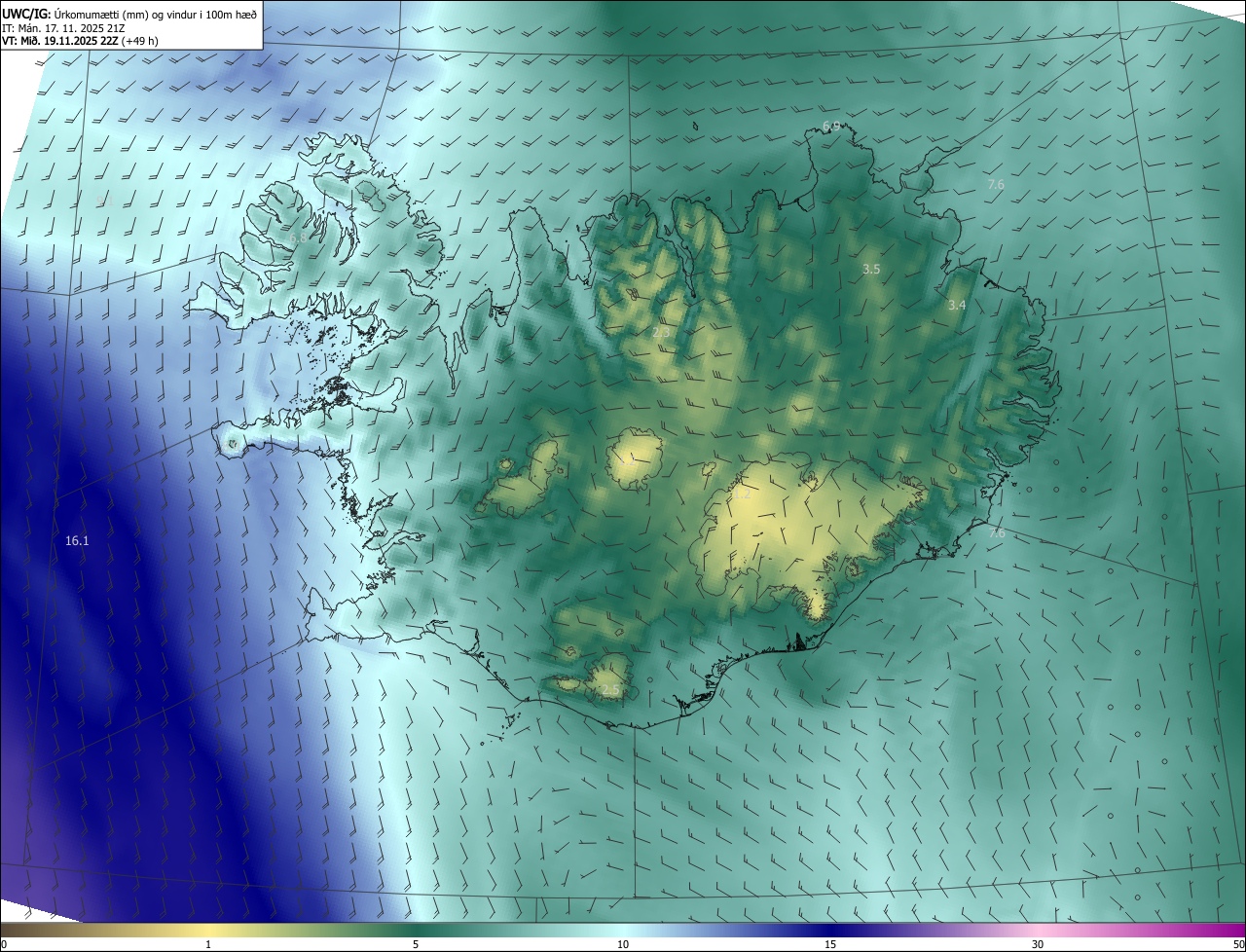The width and height of the screenshot is (1246, 952).
Task: Click the 16.1 value over the dark blue sea
Action: (77, 541)
